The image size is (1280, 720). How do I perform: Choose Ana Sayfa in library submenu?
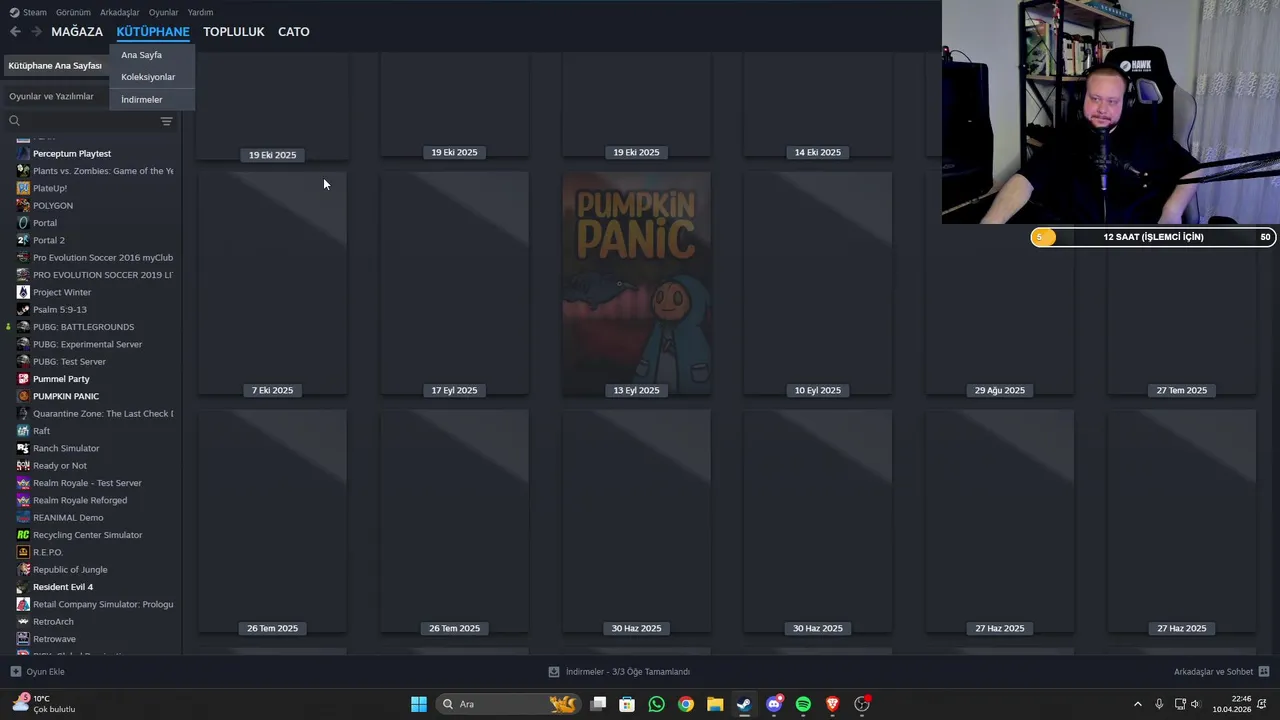[x=141, y=55]
